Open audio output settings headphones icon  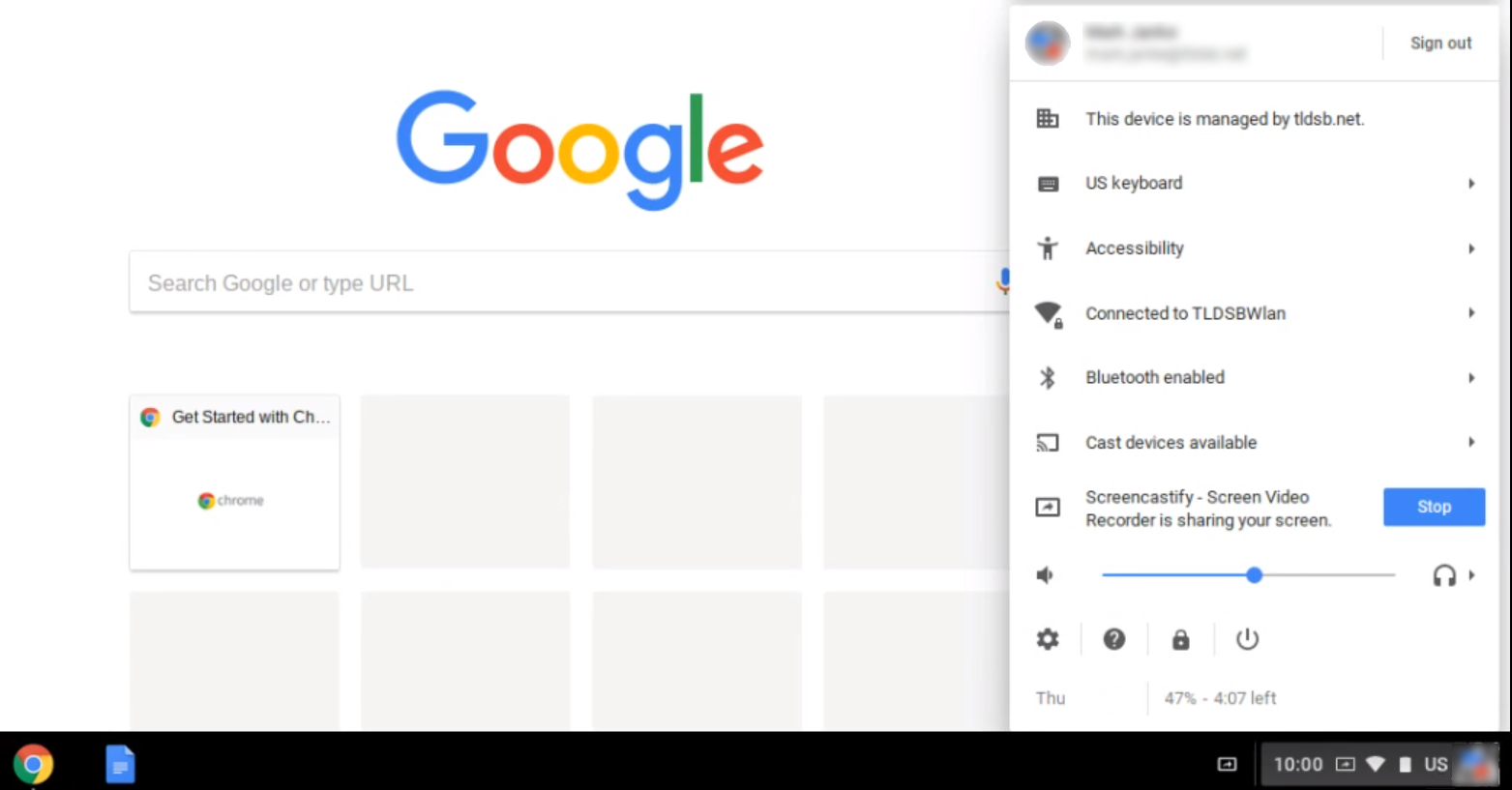click(x=1444, y=575)
